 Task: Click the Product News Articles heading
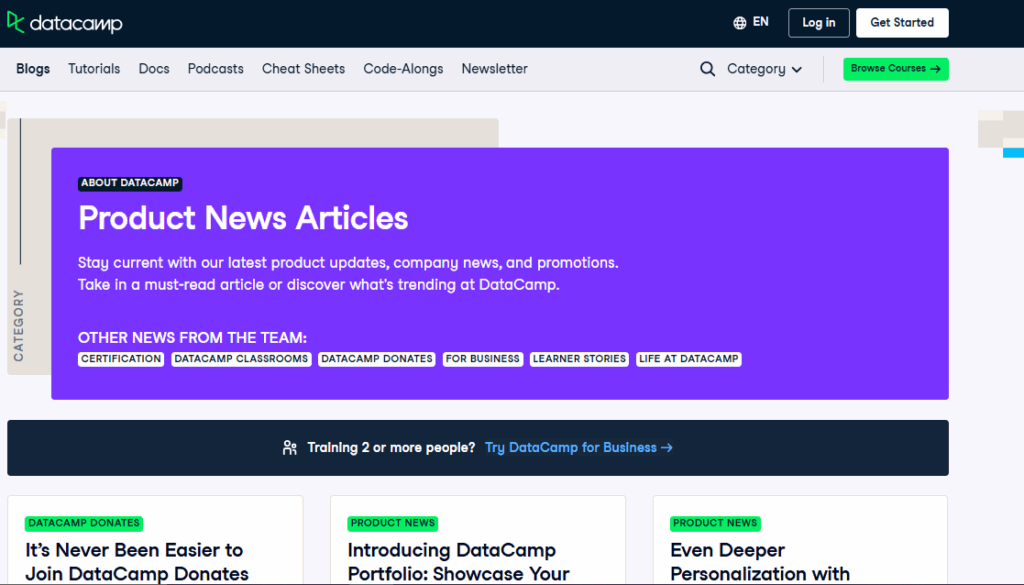243,218
